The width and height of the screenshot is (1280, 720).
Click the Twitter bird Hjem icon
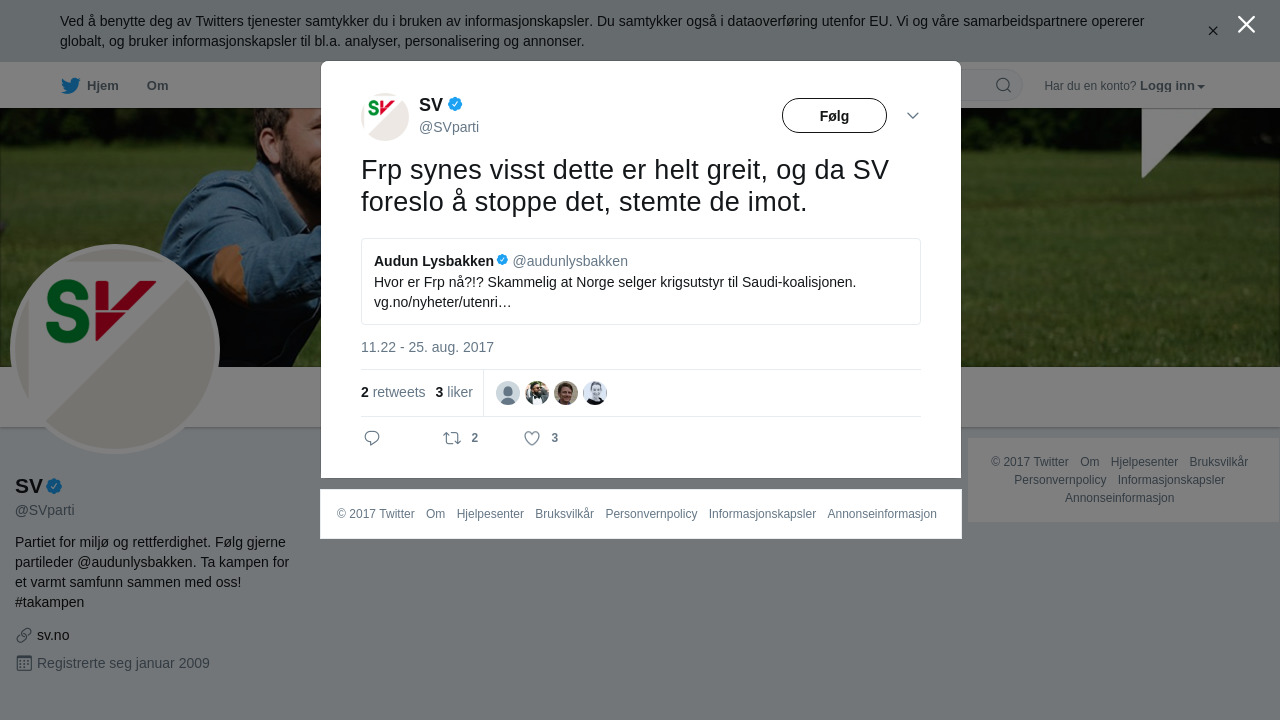tap(70, 86)
